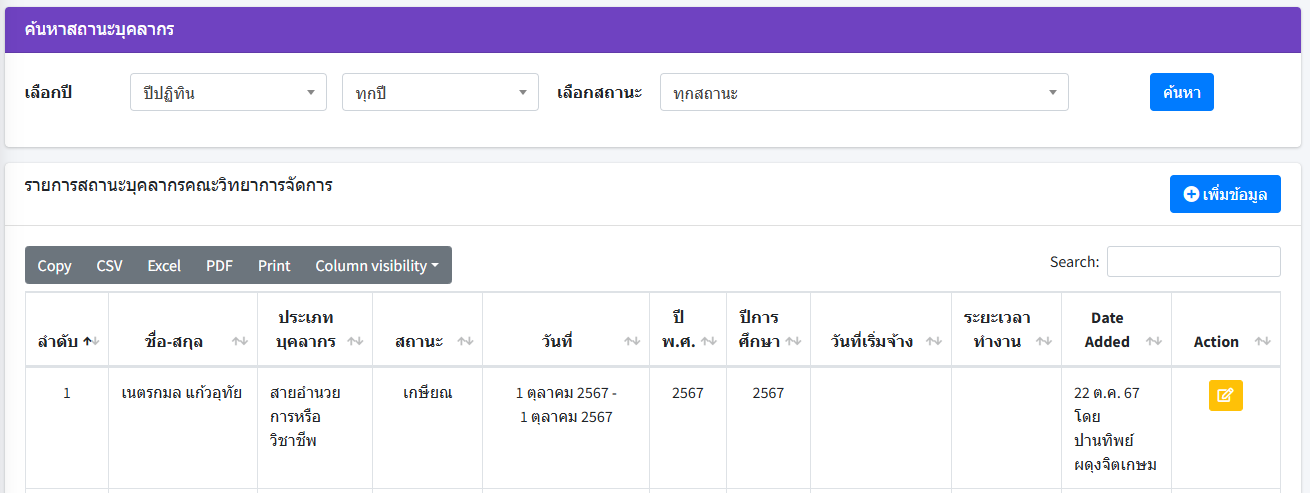Image resolution: width=1310 pixels, height=493 pixels.
Task: Click the เพิ่มข้อมูล add data button
Action: [1225, 194]
